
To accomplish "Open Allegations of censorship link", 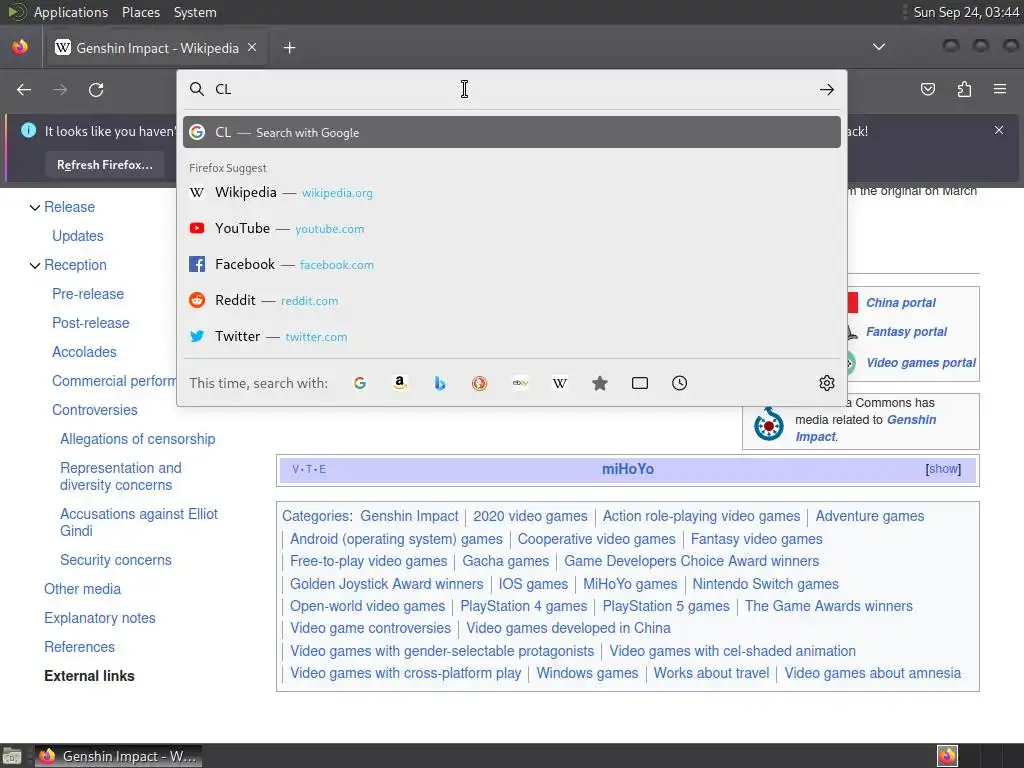I will click(x=137, y=439).
